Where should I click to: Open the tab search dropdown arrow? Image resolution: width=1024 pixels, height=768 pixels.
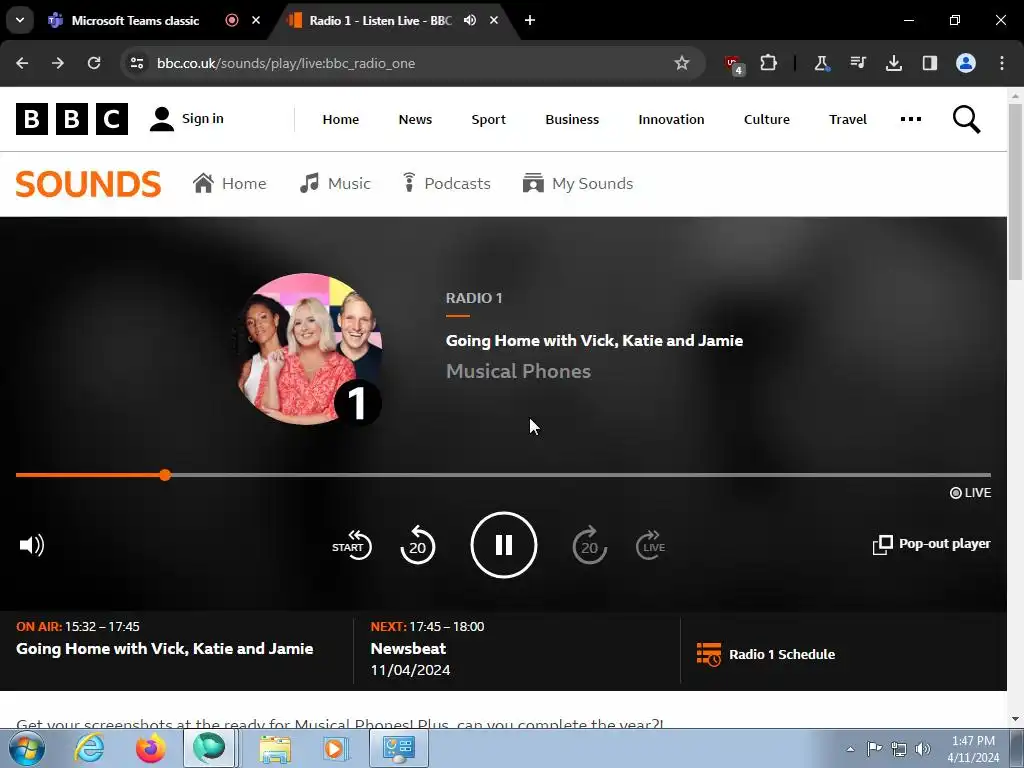(x=20, y=20)
